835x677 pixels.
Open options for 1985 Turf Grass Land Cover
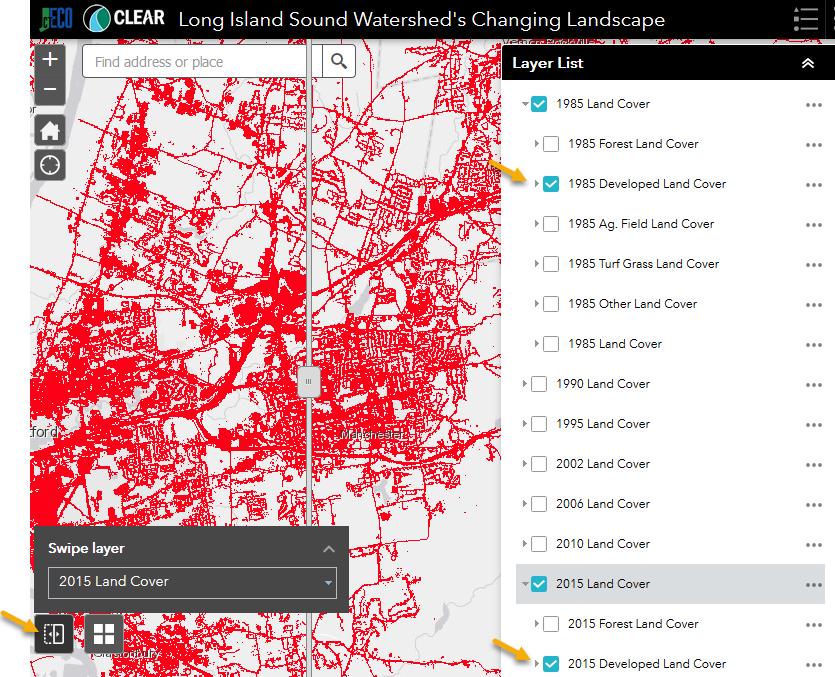pyautogui.click(x=814, y=265)
